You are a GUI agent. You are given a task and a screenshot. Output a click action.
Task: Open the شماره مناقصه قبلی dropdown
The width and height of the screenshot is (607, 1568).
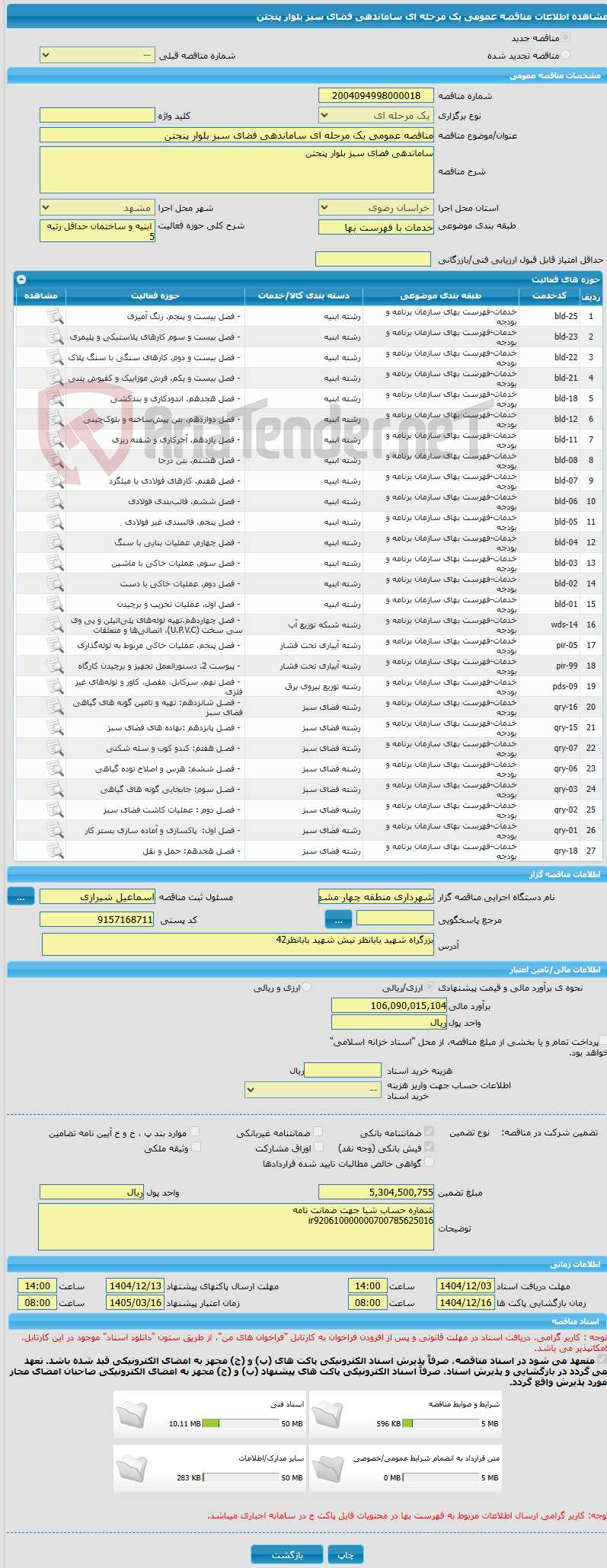click(97, 56)
